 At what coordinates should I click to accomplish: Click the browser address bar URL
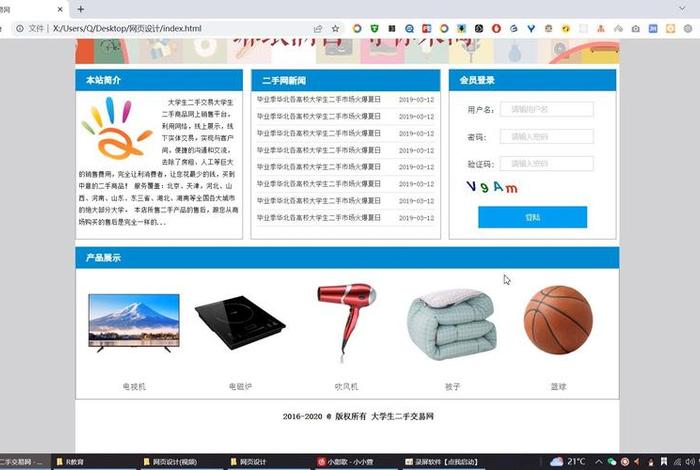(130, 29)
